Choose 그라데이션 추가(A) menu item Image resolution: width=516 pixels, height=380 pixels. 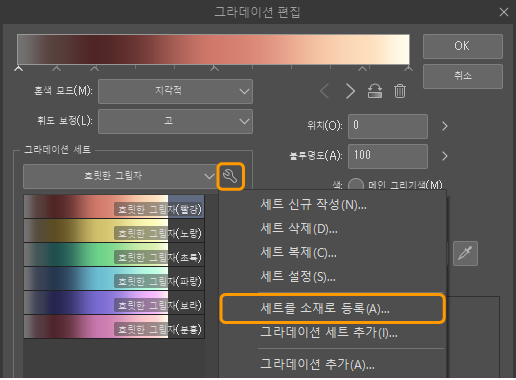(x=332, y=364)
